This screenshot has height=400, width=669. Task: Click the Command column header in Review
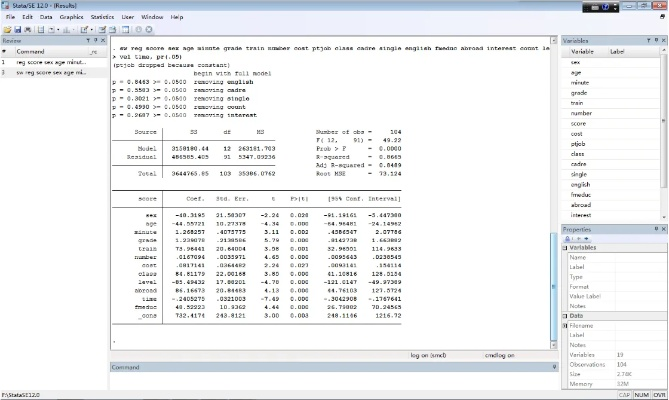coord(30,51)
